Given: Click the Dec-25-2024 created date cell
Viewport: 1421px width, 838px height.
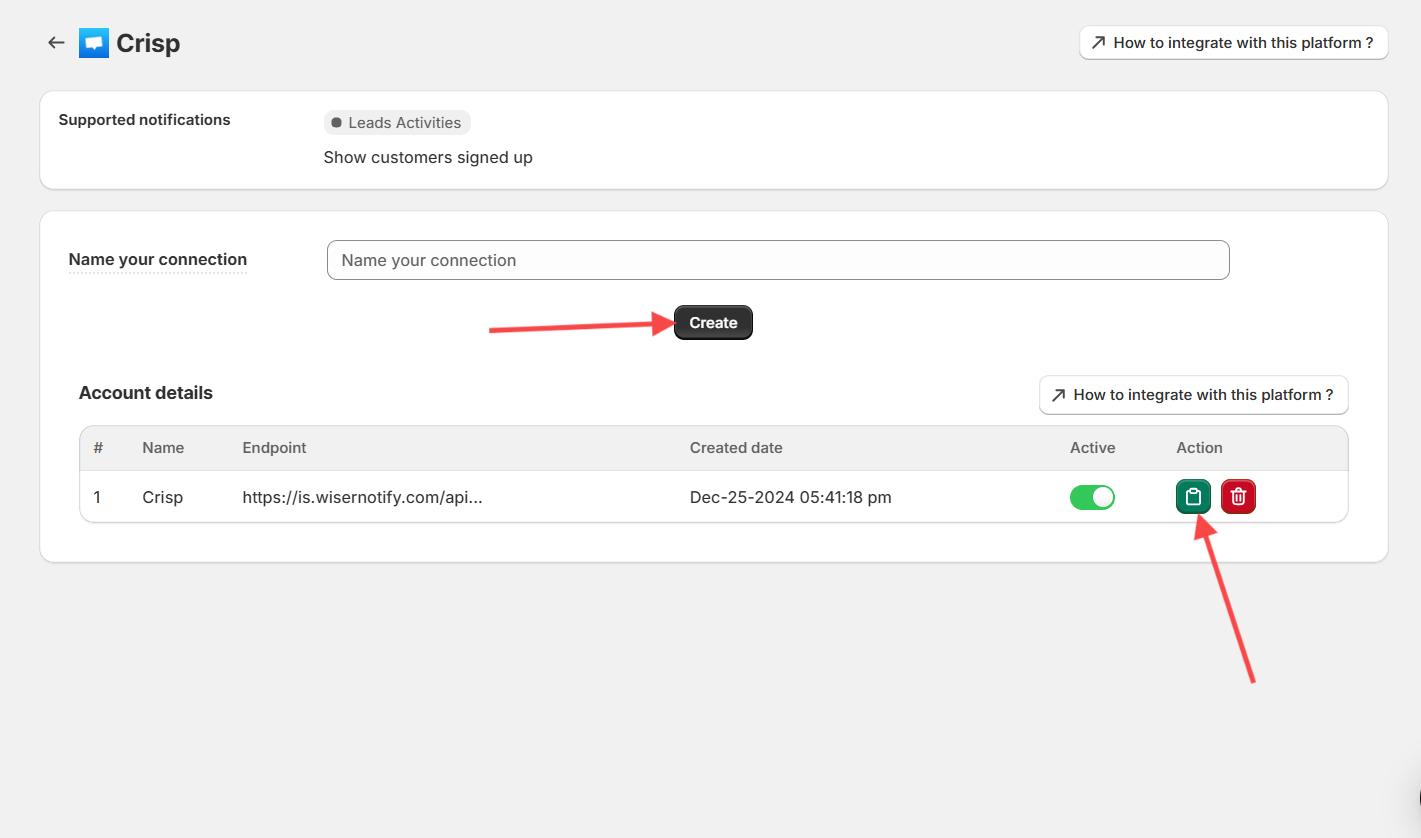Looking at the screenshot, I should [790, 497].
